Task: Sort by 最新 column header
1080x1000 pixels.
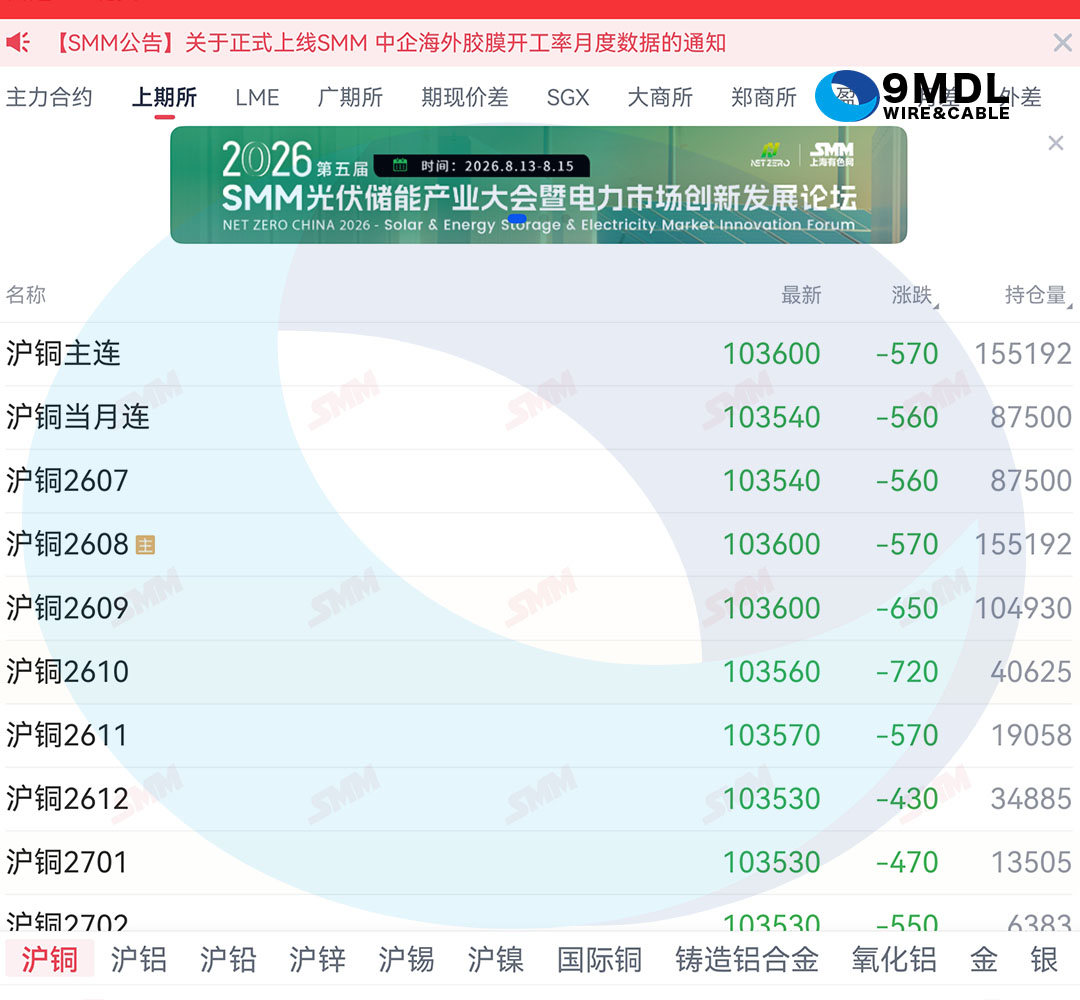Action: coord(801,295)
